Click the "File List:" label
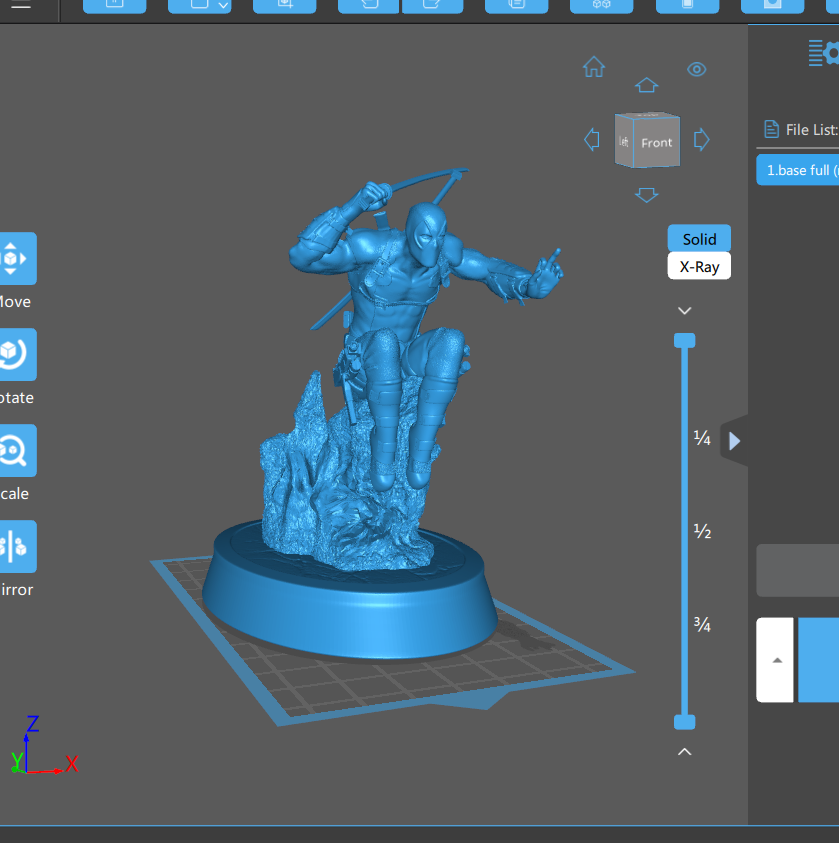The image size is (839, 843). click(812, 130)
